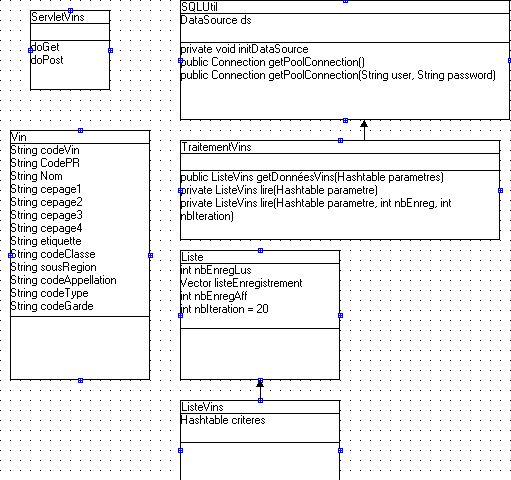Image resolution: width=511 pixels, height=480 pixels.
Task: Click the doPost method entry
Action: [47, 60]
